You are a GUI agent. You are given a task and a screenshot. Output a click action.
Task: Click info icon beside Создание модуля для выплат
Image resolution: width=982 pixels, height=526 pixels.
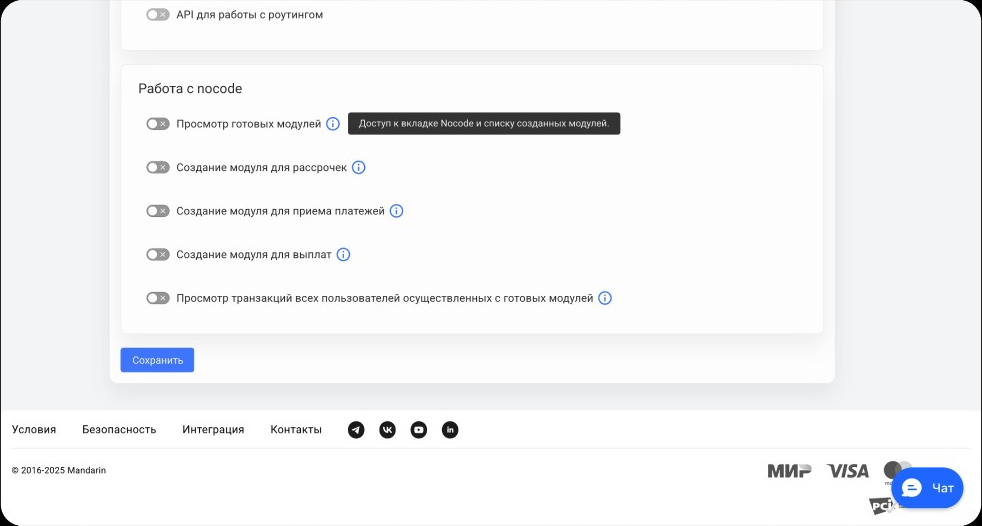coord(343,254)
